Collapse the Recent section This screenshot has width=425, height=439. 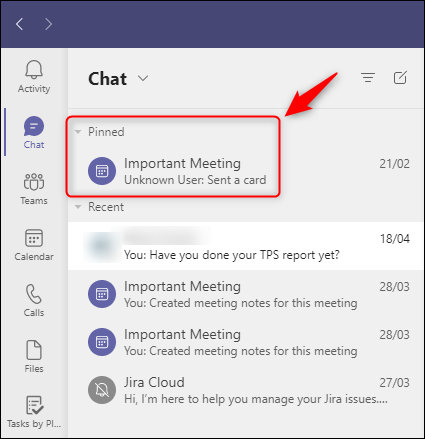pos(78,207)
